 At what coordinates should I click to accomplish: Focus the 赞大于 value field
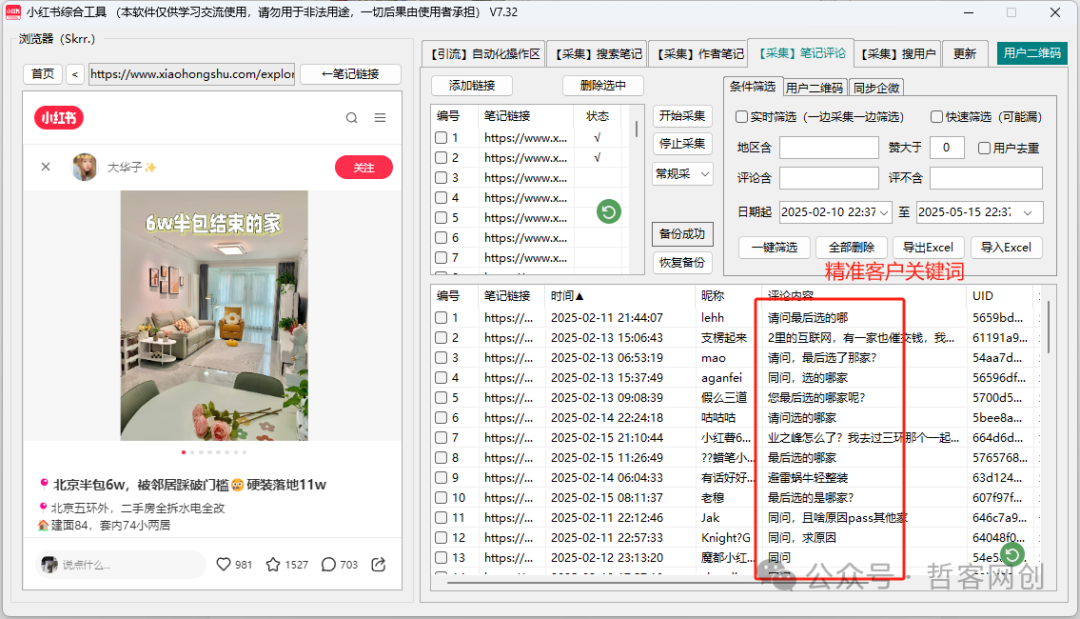tap(946, 147)
